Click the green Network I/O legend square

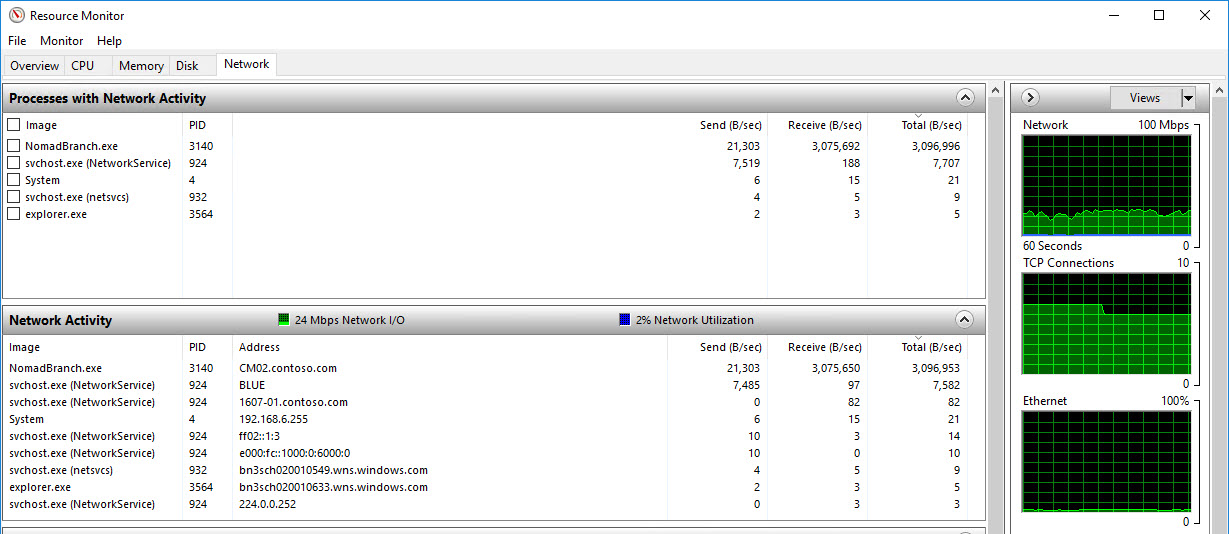(x=284, y=320)
